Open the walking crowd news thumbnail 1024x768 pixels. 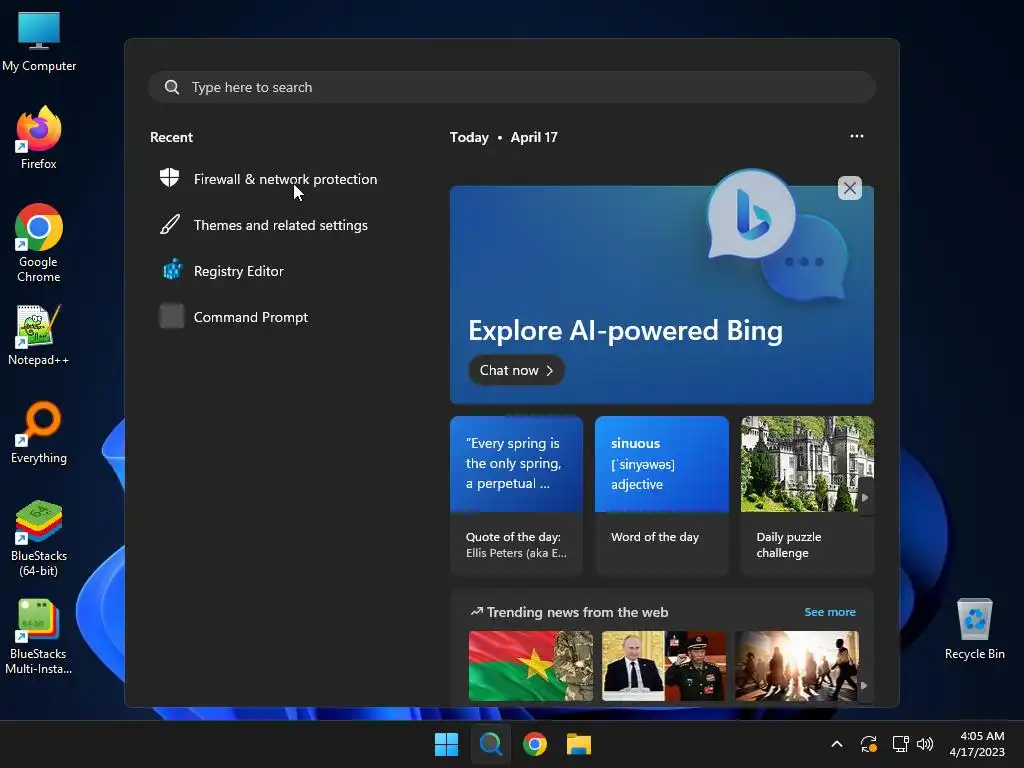797,665
